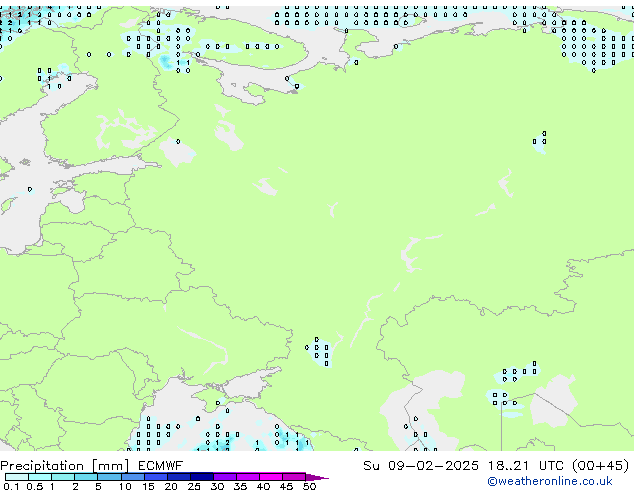Click the ECMWF model label
Viewport: 634px width, 490px height.
tap(161, 466)
